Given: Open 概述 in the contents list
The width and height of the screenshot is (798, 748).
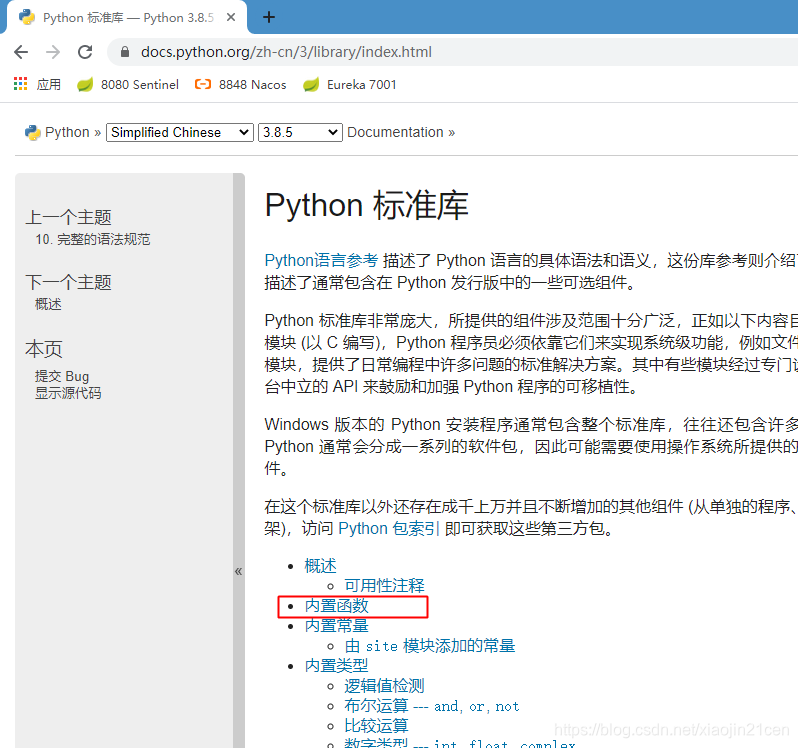Looking at the screenshot, I should coord(321,566).
